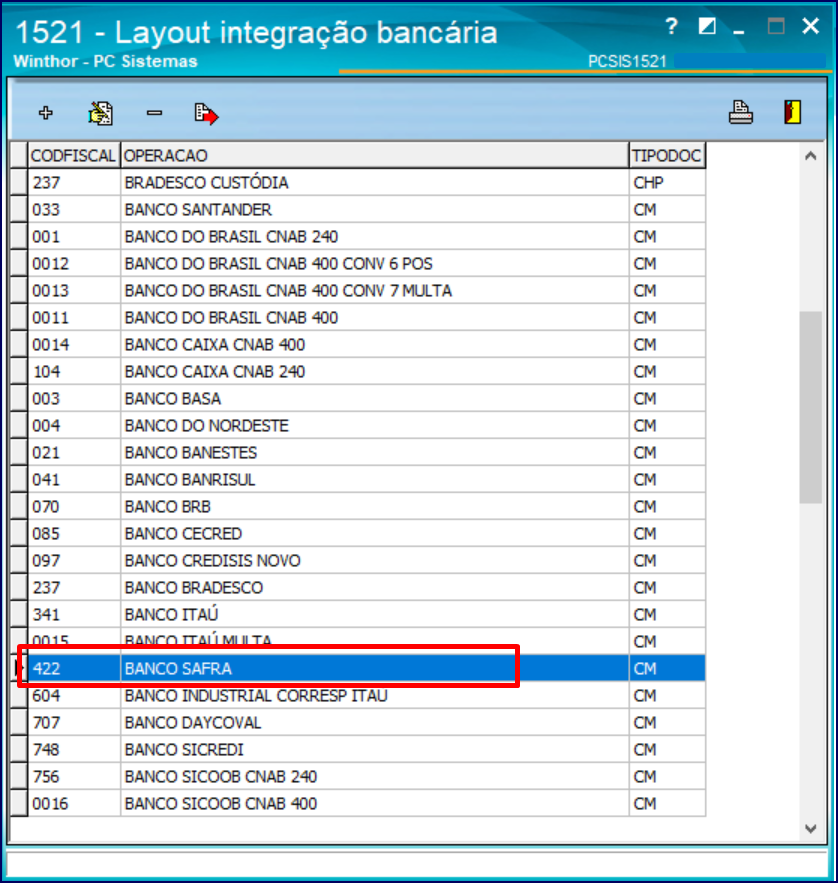Click the plus icon to add layout
The height and width of the screenshot is (883, 838).
(x=46, y=113)
